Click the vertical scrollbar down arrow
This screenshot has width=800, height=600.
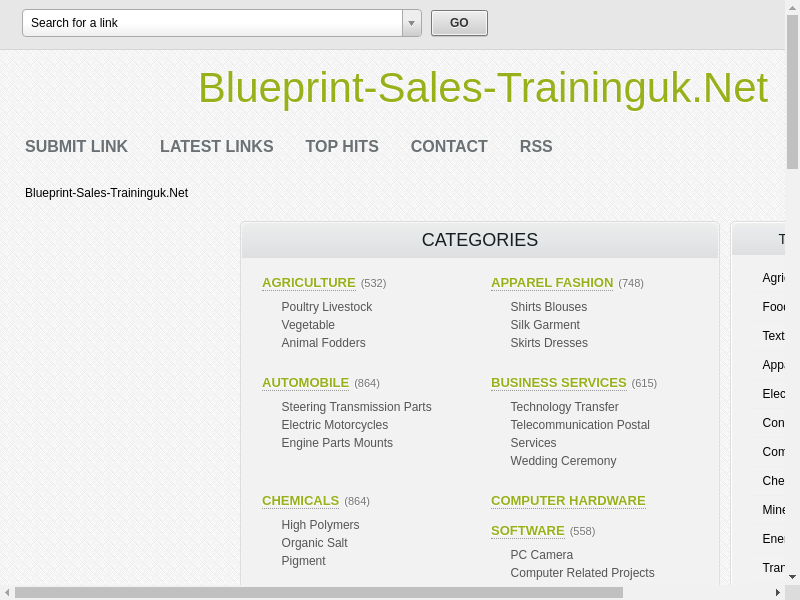click(792, 577)
